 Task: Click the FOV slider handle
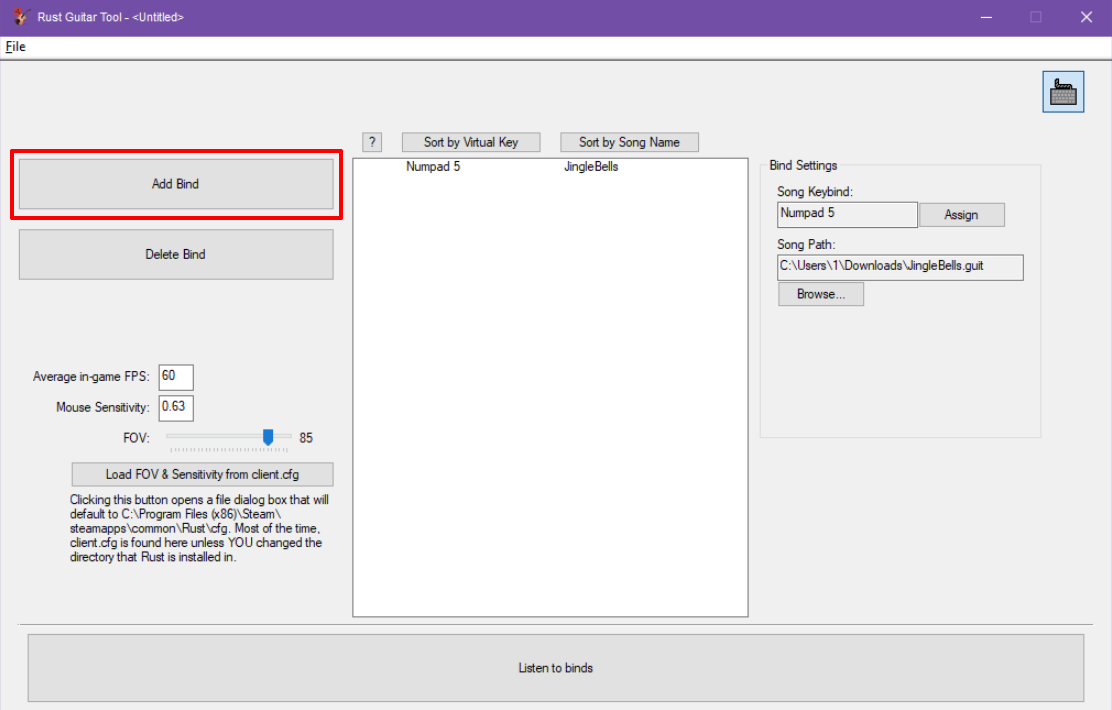(x=268, y=437)
